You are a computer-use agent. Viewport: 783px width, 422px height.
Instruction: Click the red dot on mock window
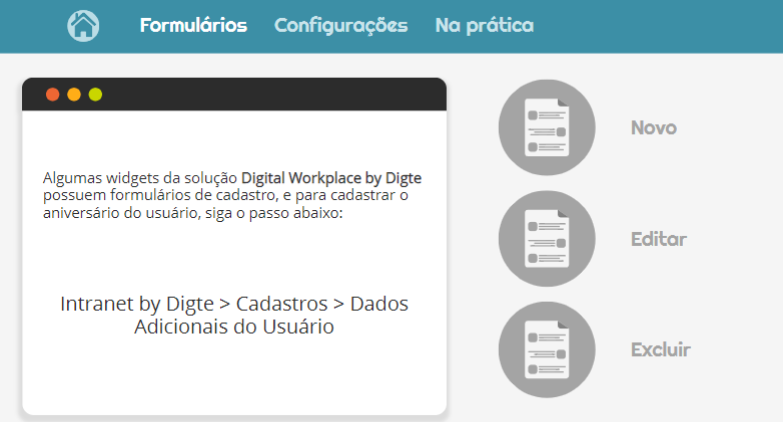(x=52, y=94)
